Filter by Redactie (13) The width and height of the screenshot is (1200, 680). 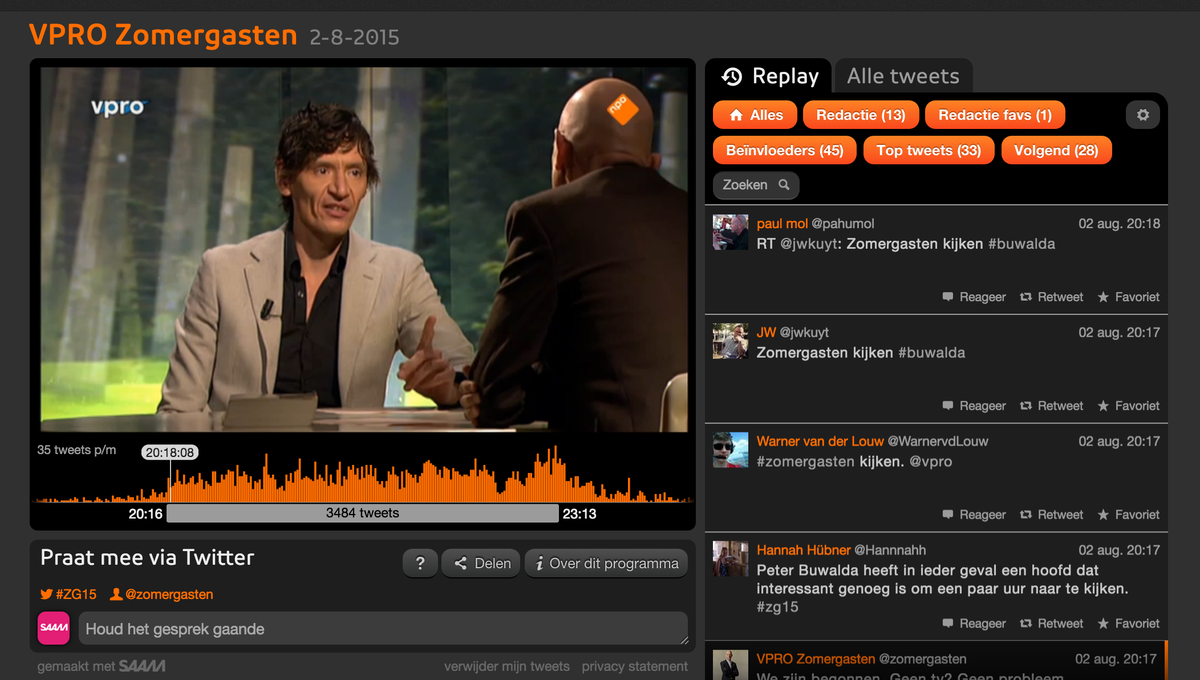pos(861,115)
